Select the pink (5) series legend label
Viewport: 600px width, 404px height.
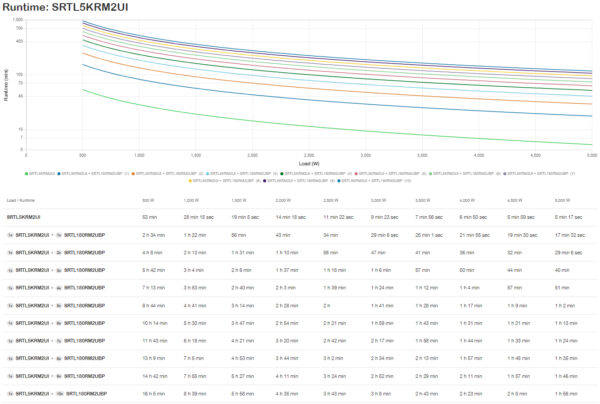click(393, 174)
